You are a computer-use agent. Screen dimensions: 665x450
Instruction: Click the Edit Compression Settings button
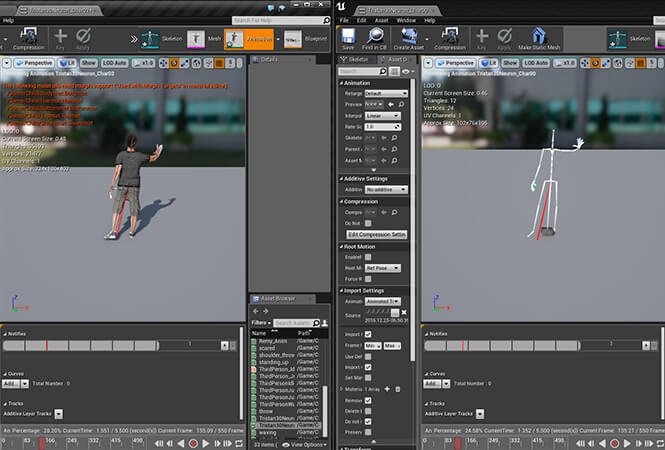tap(376, 234)
